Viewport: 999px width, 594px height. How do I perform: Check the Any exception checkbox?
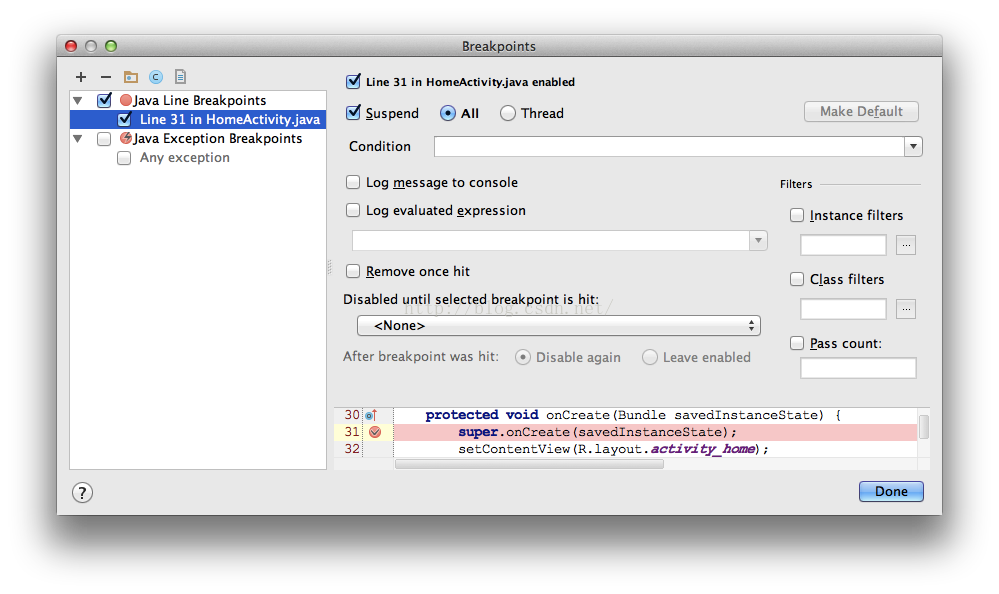click(x=124, y=158)
